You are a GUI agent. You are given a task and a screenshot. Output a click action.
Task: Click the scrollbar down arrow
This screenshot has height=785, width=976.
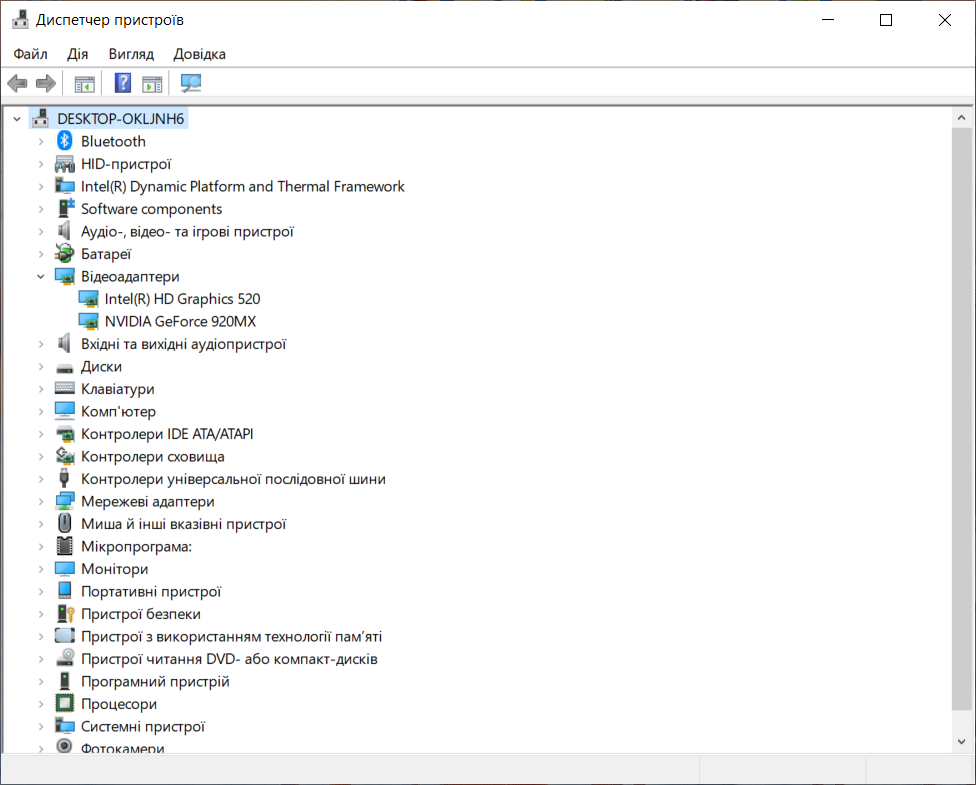pyautogui.click(x=962, y=741)
